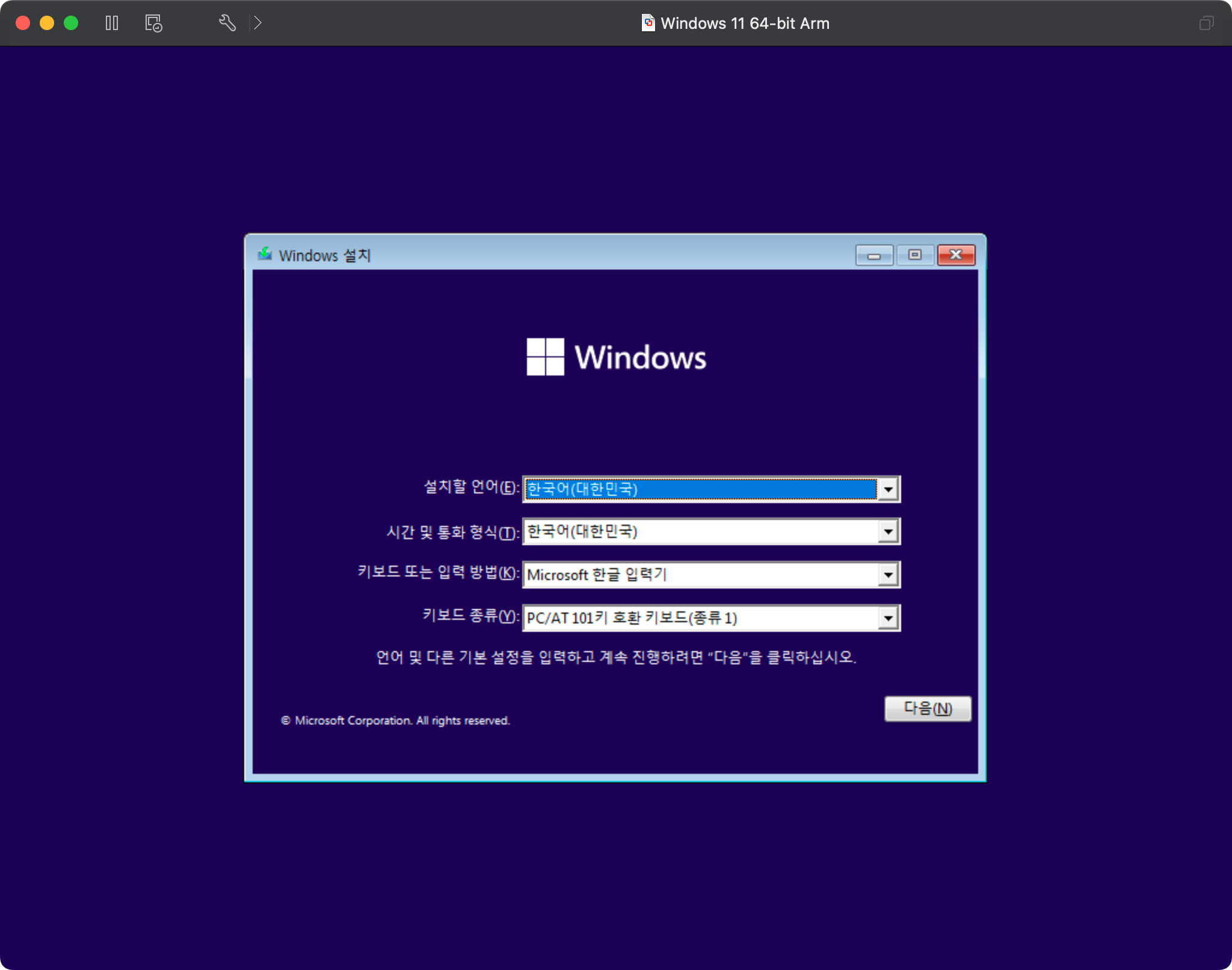
Task: Open the snapshot manager icon in the toolbar
Action: (153, 23)
